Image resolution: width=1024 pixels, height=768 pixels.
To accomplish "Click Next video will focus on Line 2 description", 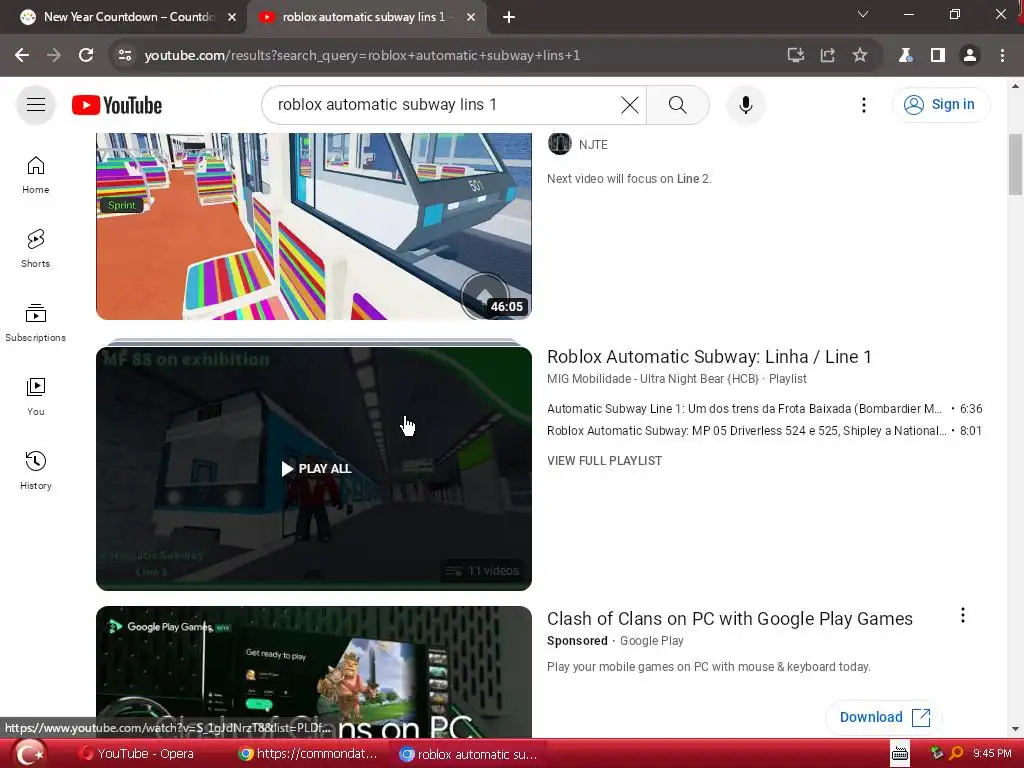I will coord(629,178).
